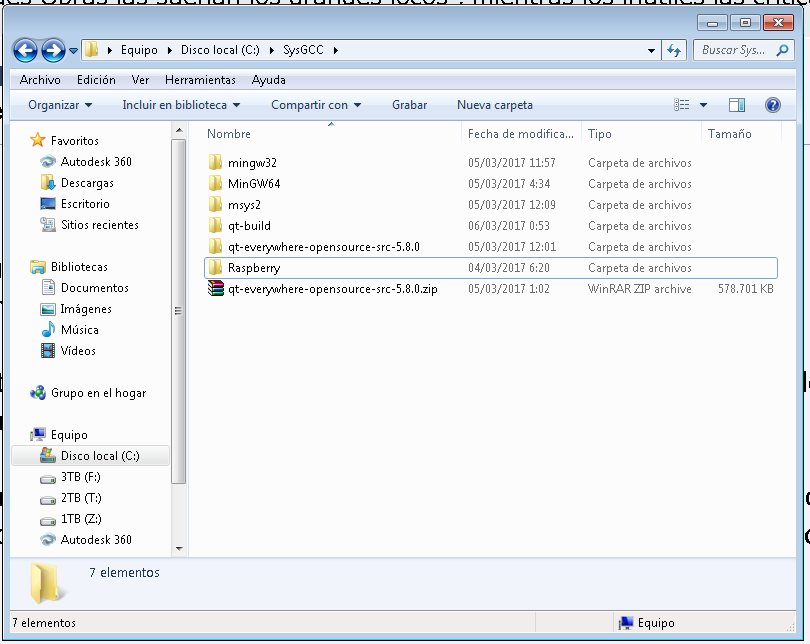Expand the arrow after Disco local (C:) breadcrumb
The width and height of the screenshot is (810, 644).
(272, 51)
